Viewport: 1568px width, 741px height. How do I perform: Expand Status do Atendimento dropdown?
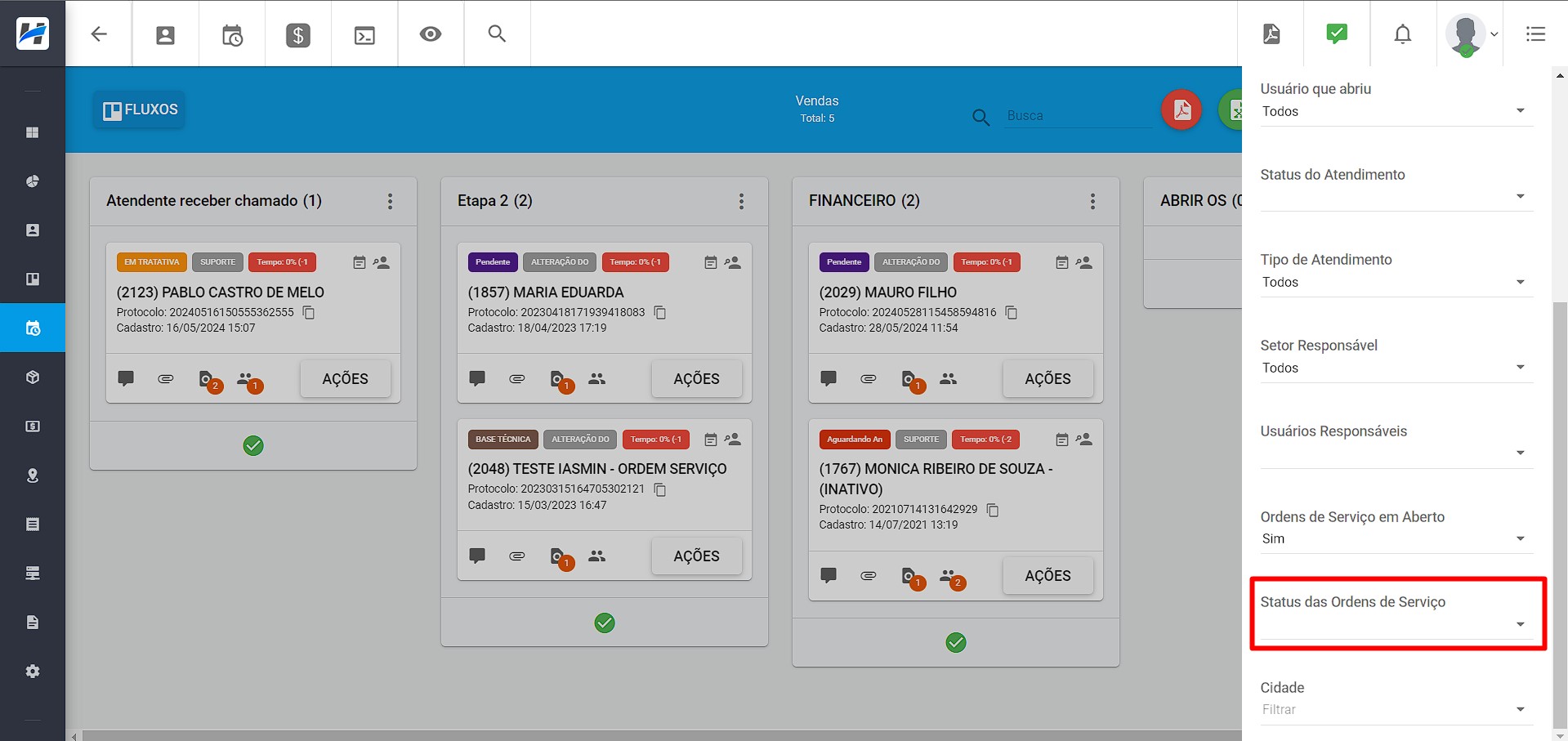tap(1396, 197)
